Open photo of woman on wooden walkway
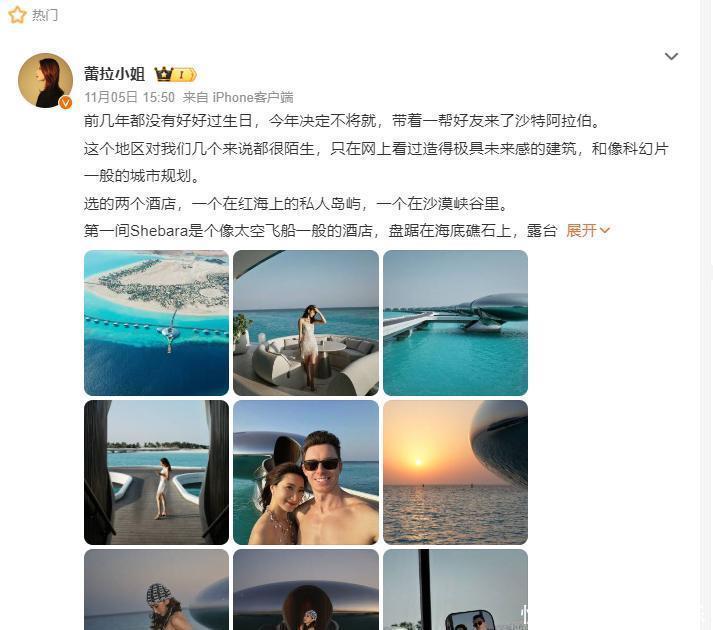713x630 pixels. tap(156, 472)
